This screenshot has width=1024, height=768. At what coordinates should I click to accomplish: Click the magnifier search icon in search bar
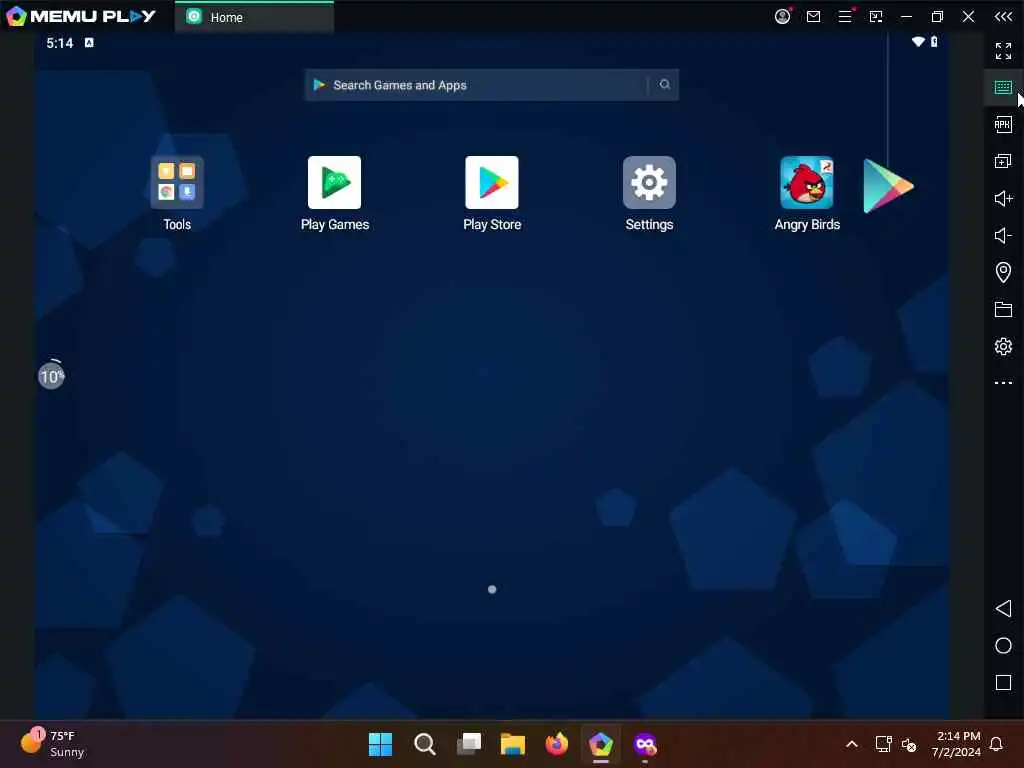point(664,84)
